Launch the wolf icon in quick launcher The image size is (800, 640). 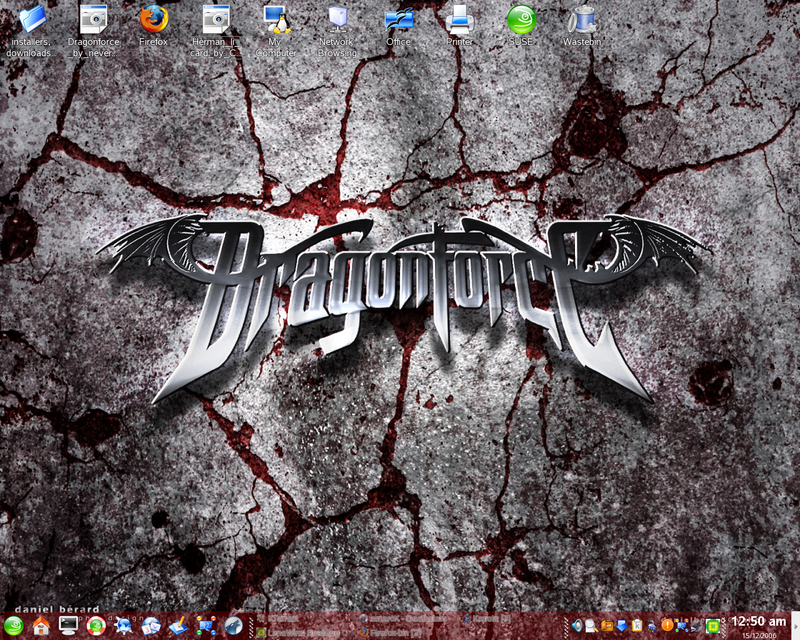pos(233,626)
